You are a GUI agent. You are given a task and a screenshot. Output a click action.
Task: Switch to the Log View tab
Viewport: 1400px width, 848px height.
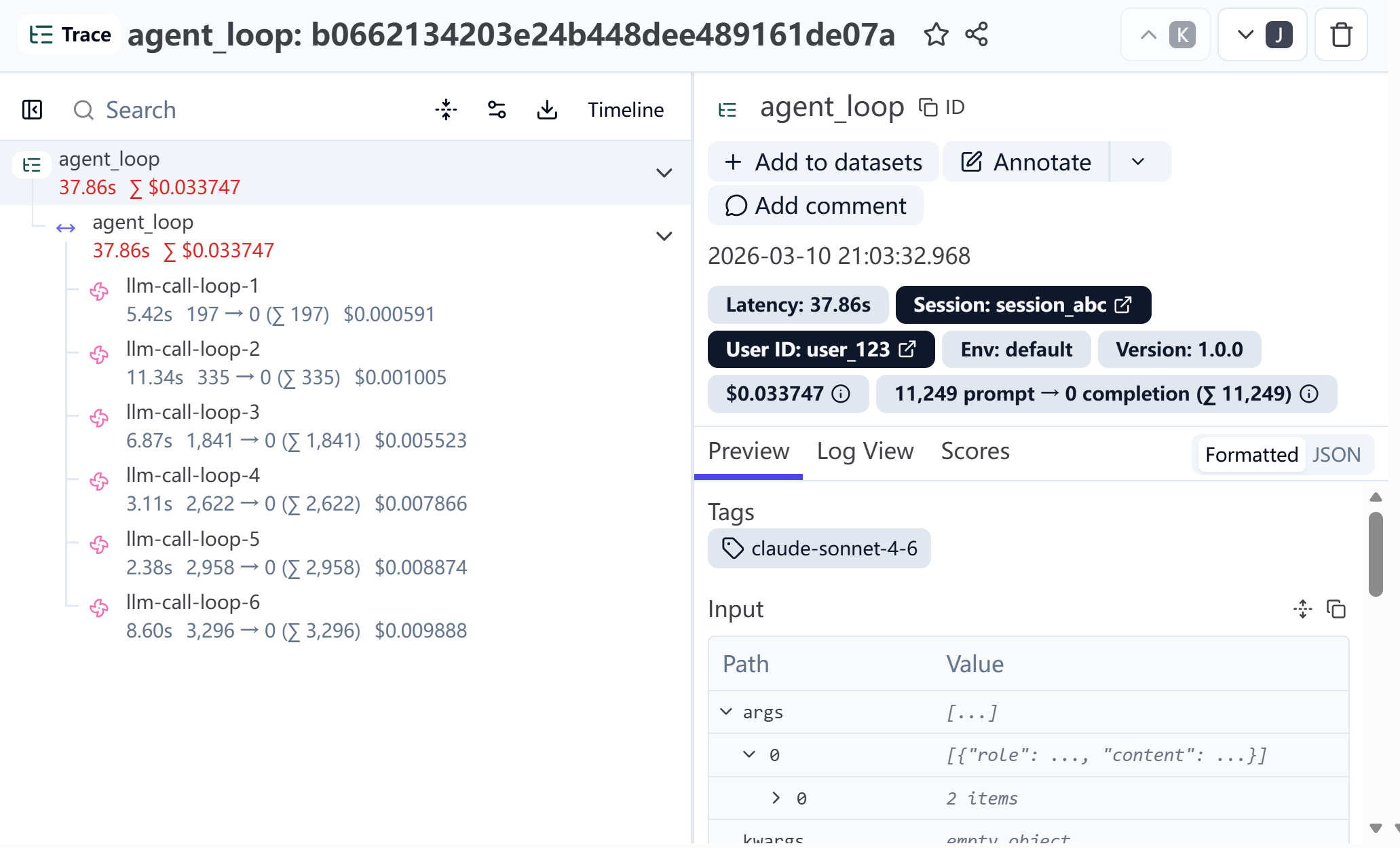click(x=865, y=451)
